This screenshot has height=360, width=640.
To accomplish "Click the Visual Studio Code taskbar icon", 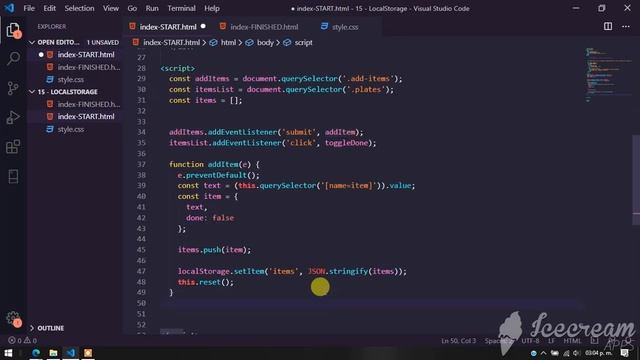I will (x=71, y=353).
